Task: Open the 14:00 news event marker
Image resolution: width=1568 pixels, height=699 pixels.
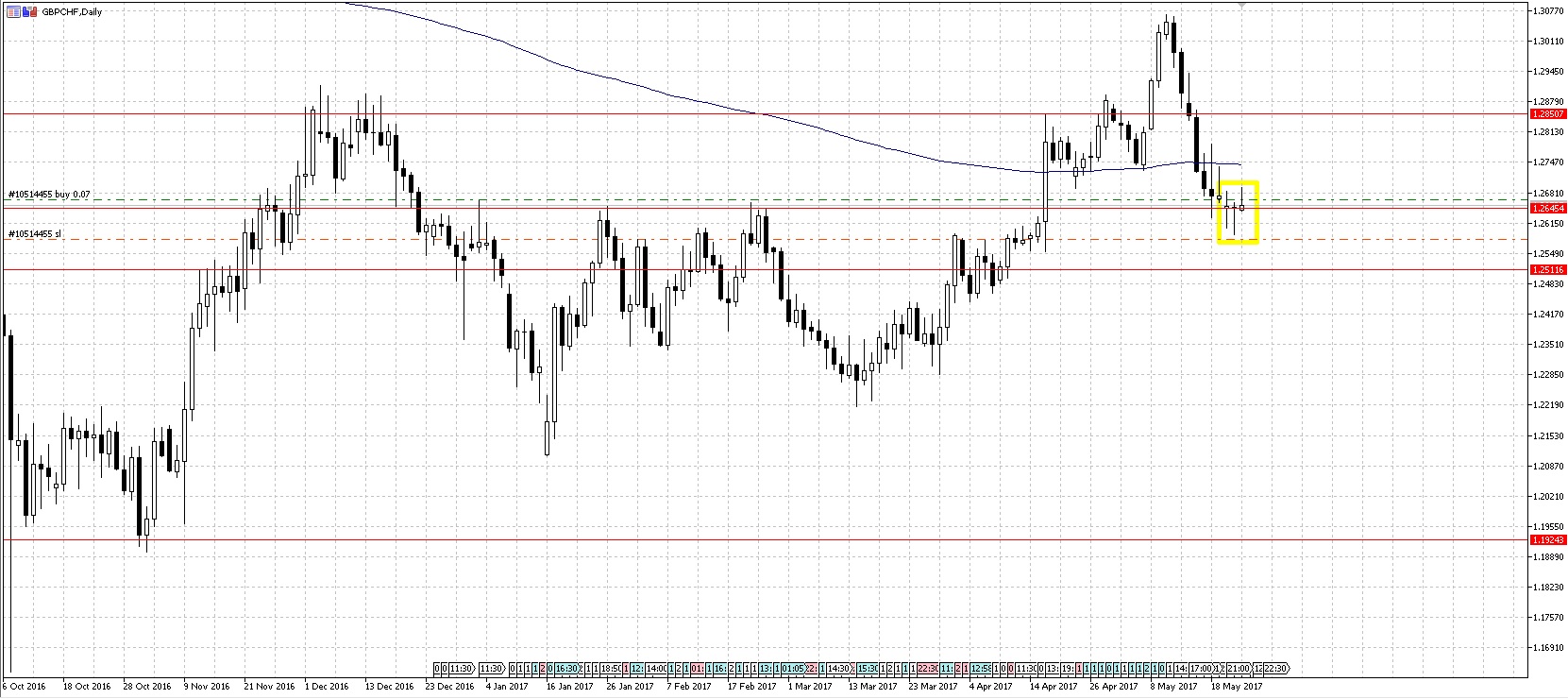Action: coord(656,669)
